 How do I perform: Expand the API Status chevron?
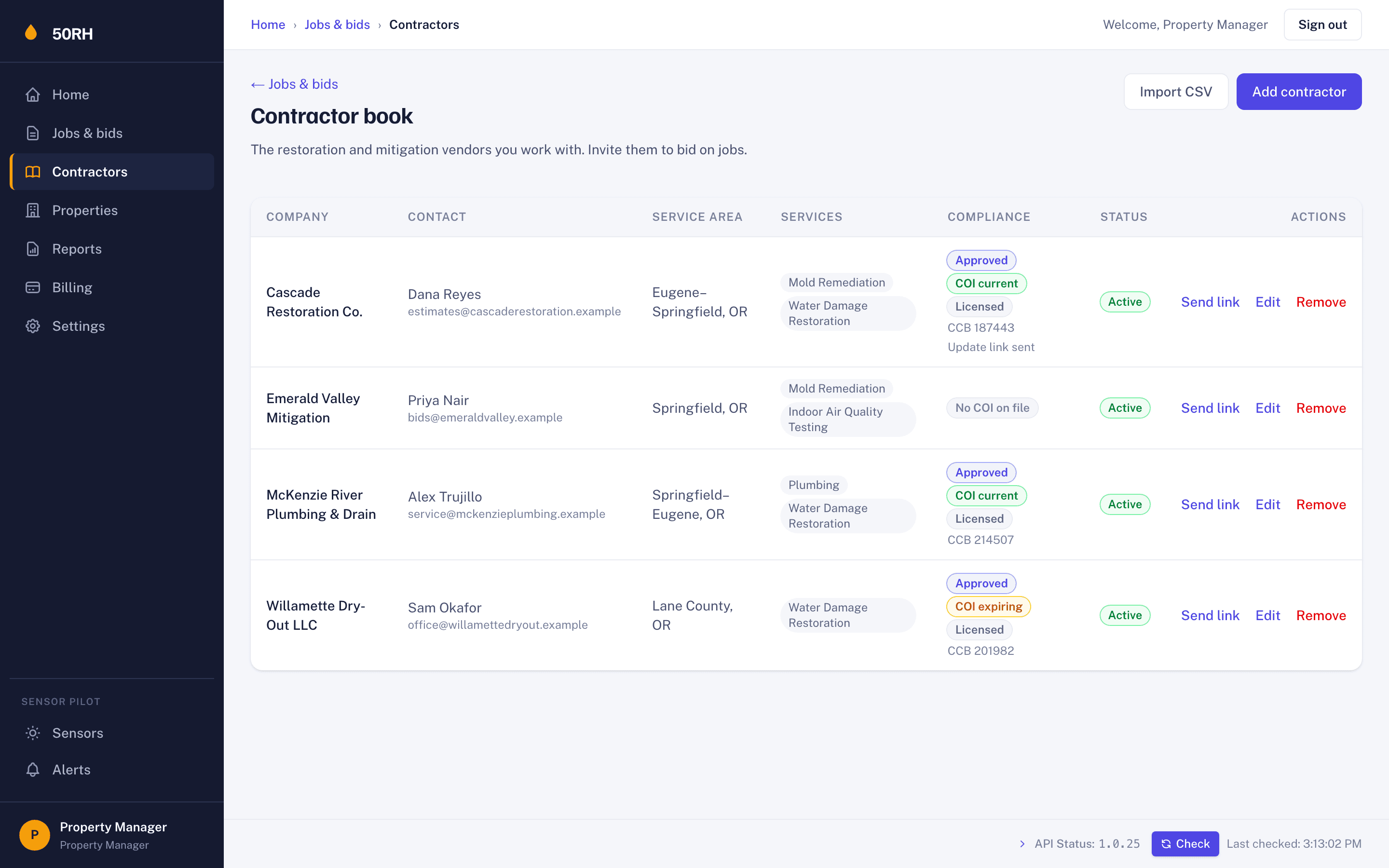pos(1022,844)
